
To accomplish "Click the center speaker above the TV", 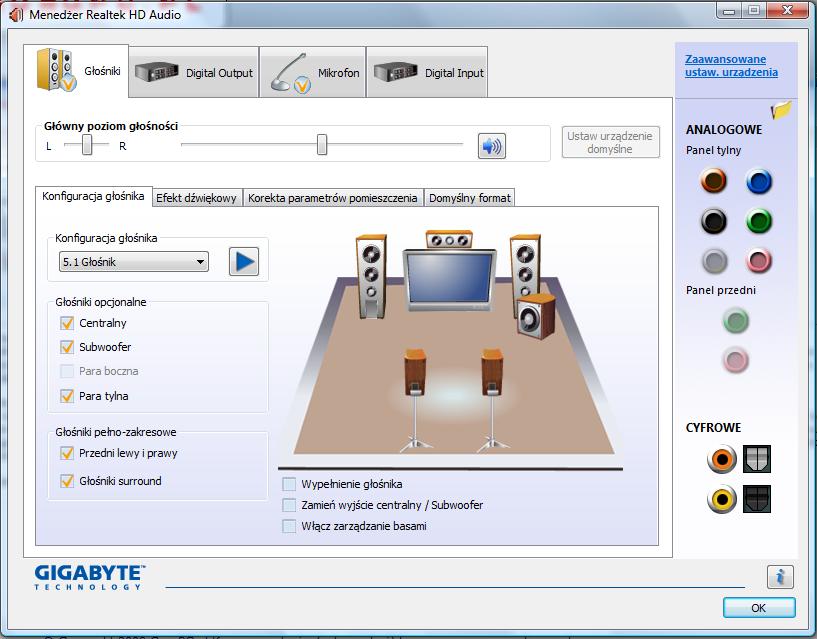I will point(449,239).
